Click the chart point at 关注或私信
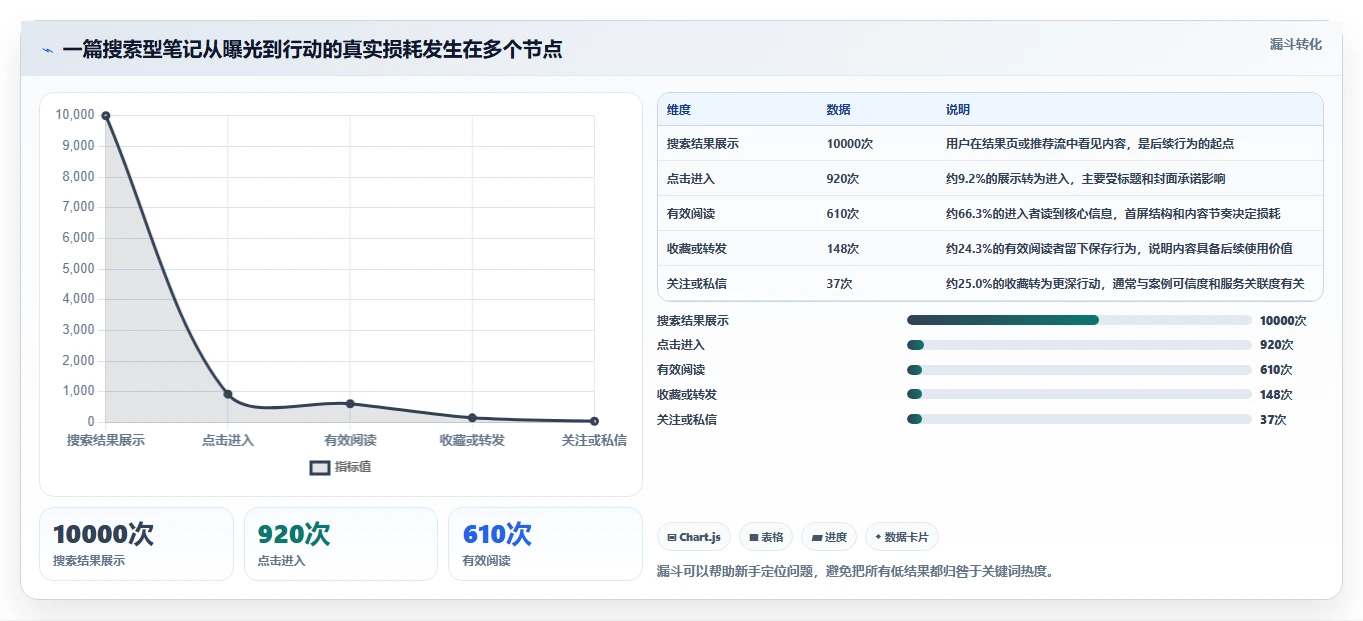 tap(594, 421)
